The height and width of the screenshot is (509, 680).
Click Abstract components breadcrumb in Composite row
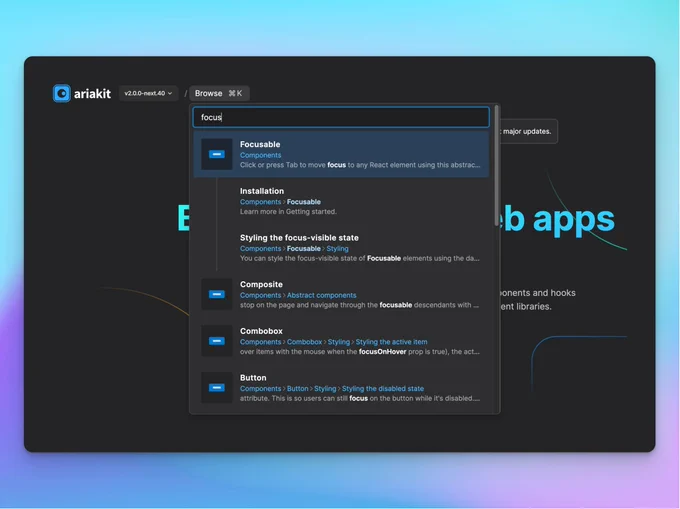point(321,295)
